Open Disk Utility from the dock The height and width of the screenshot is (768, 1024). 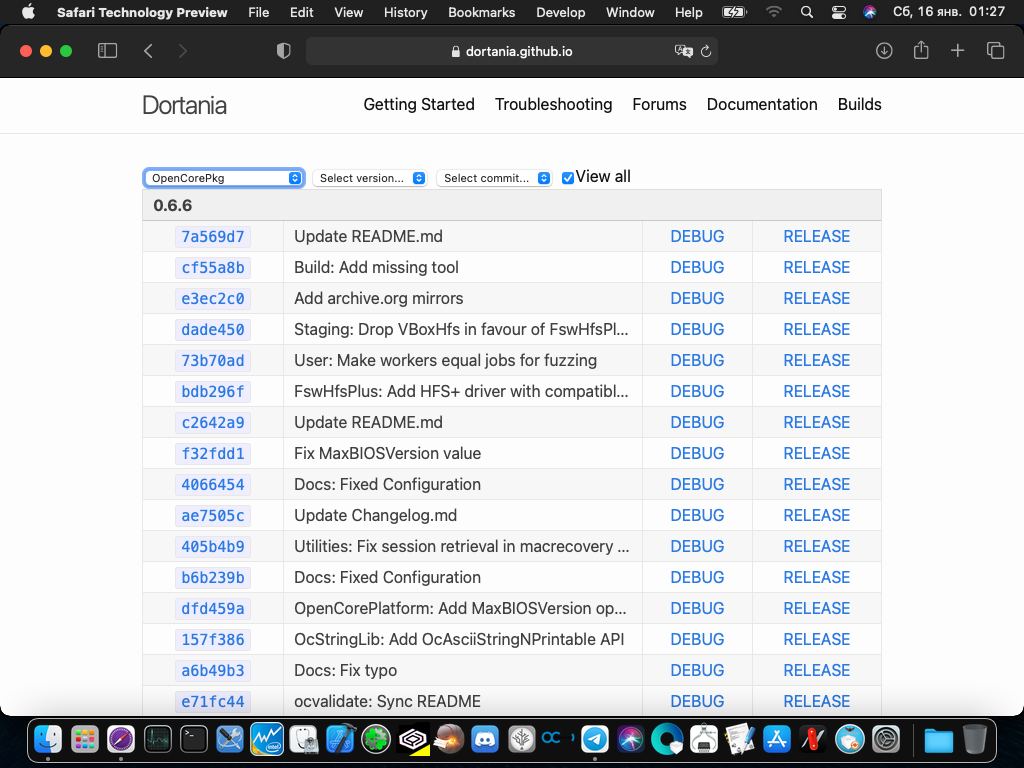303,739
